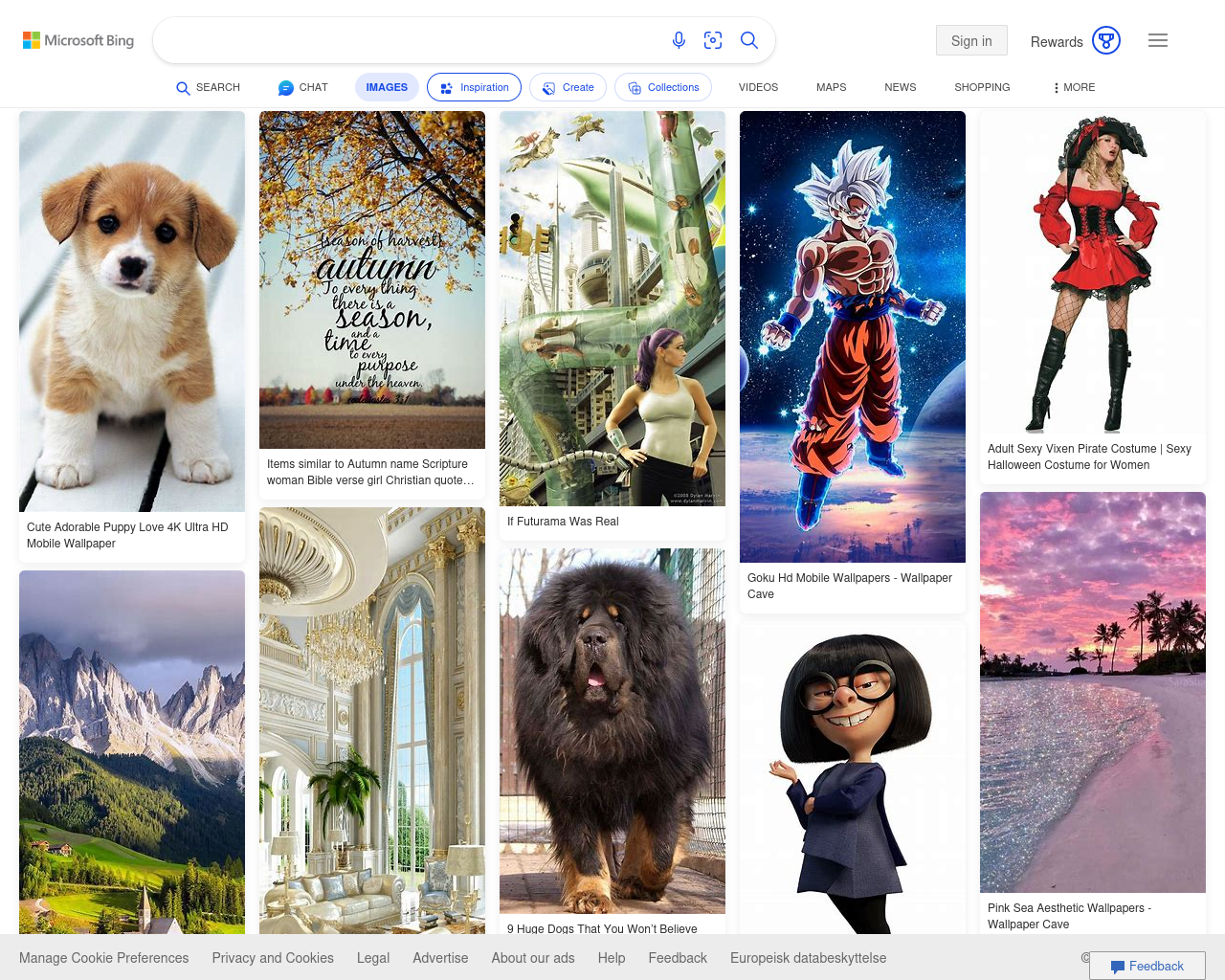The height and width of the screenshot is (980, 1225).
Task: Select the Inspiration pill button
Action: coord(474,87)
